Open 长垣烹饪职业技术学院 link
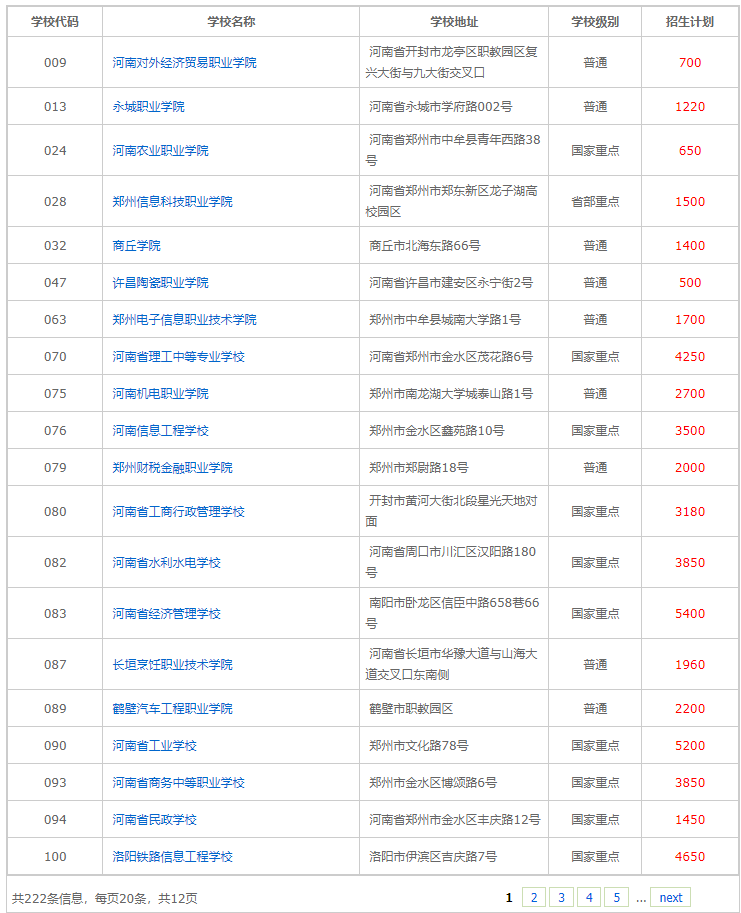This screenshot has width=741, height=913. (x=172, y=664)
